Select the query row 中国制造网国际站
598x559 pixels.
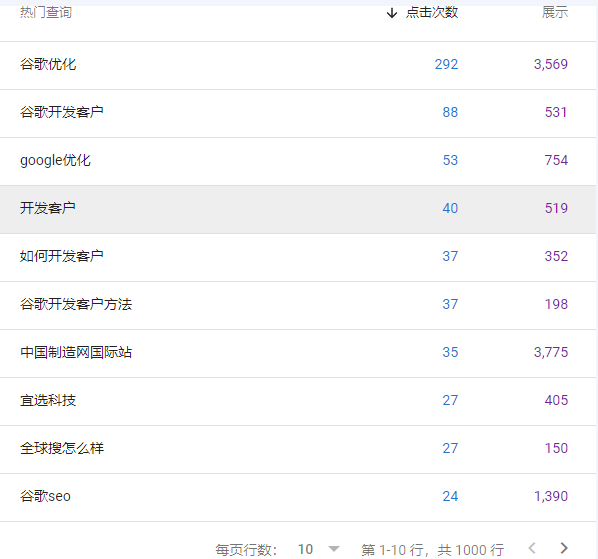click(298, 354)
